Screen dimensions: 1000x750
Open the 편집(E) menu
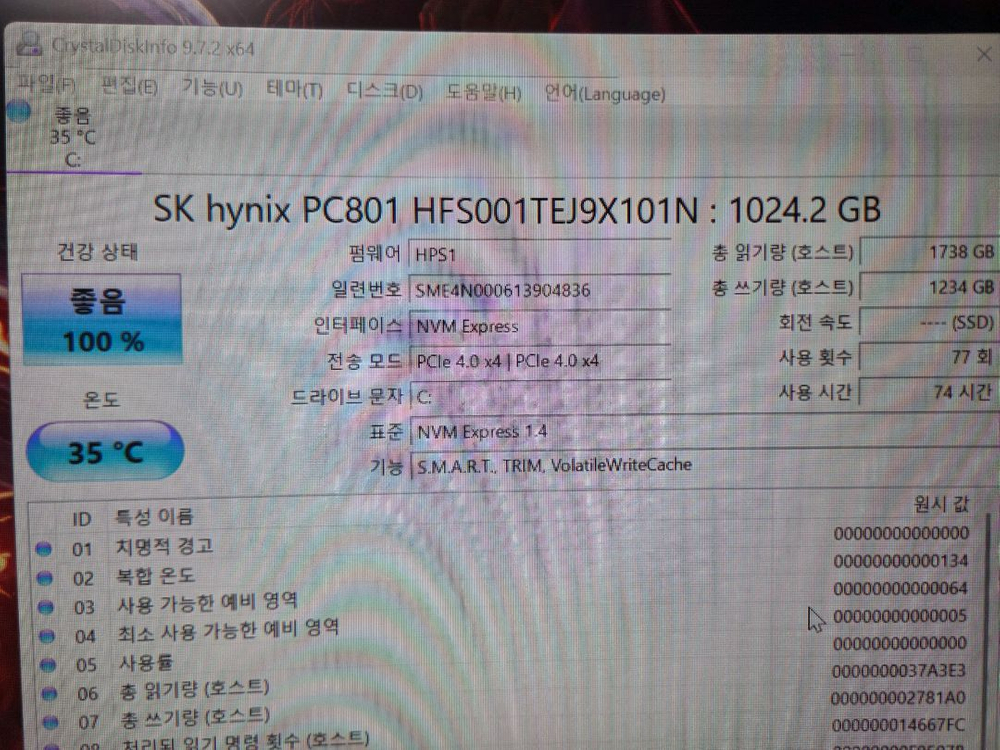click(127, 87)
